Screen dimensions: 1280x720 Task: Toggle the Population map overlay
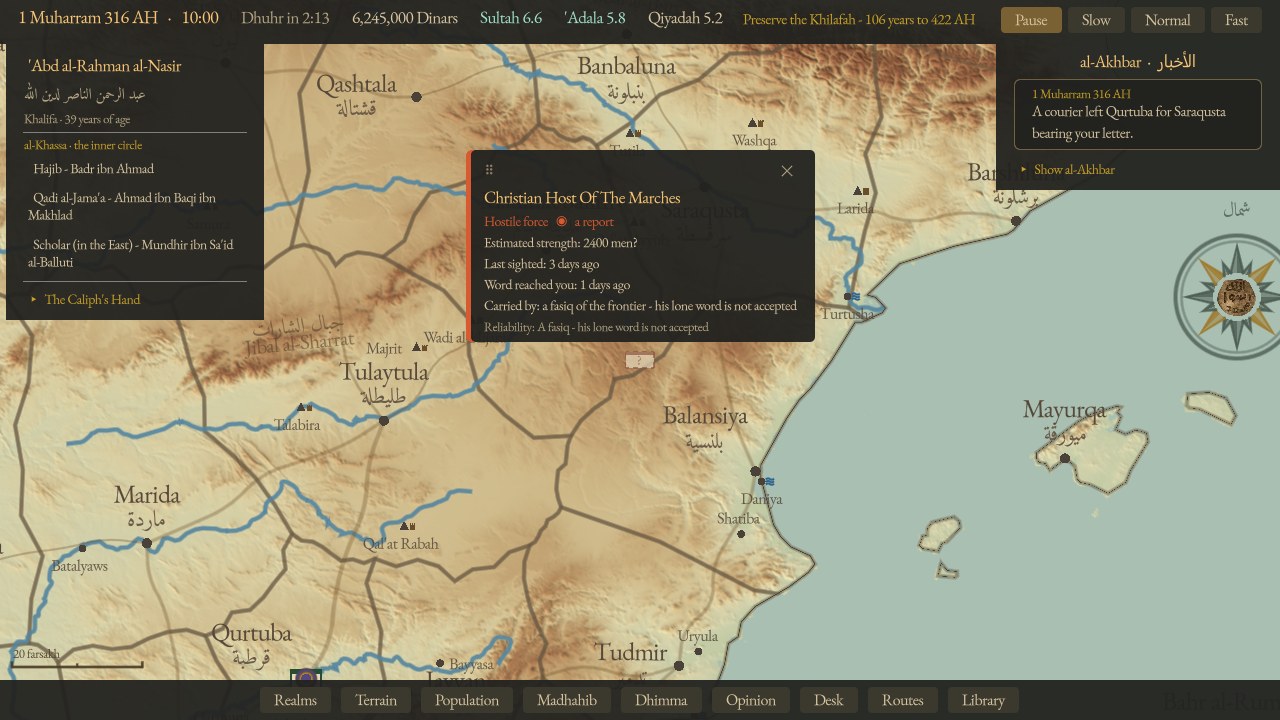pos(467,700)
